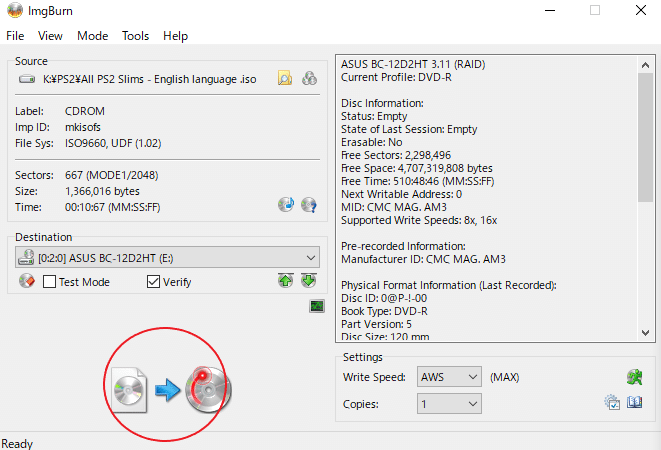Viewport: 661px width, 450px height.
Task: Uncheck the Verify checkbox
Action: click(x=153, y=281)
